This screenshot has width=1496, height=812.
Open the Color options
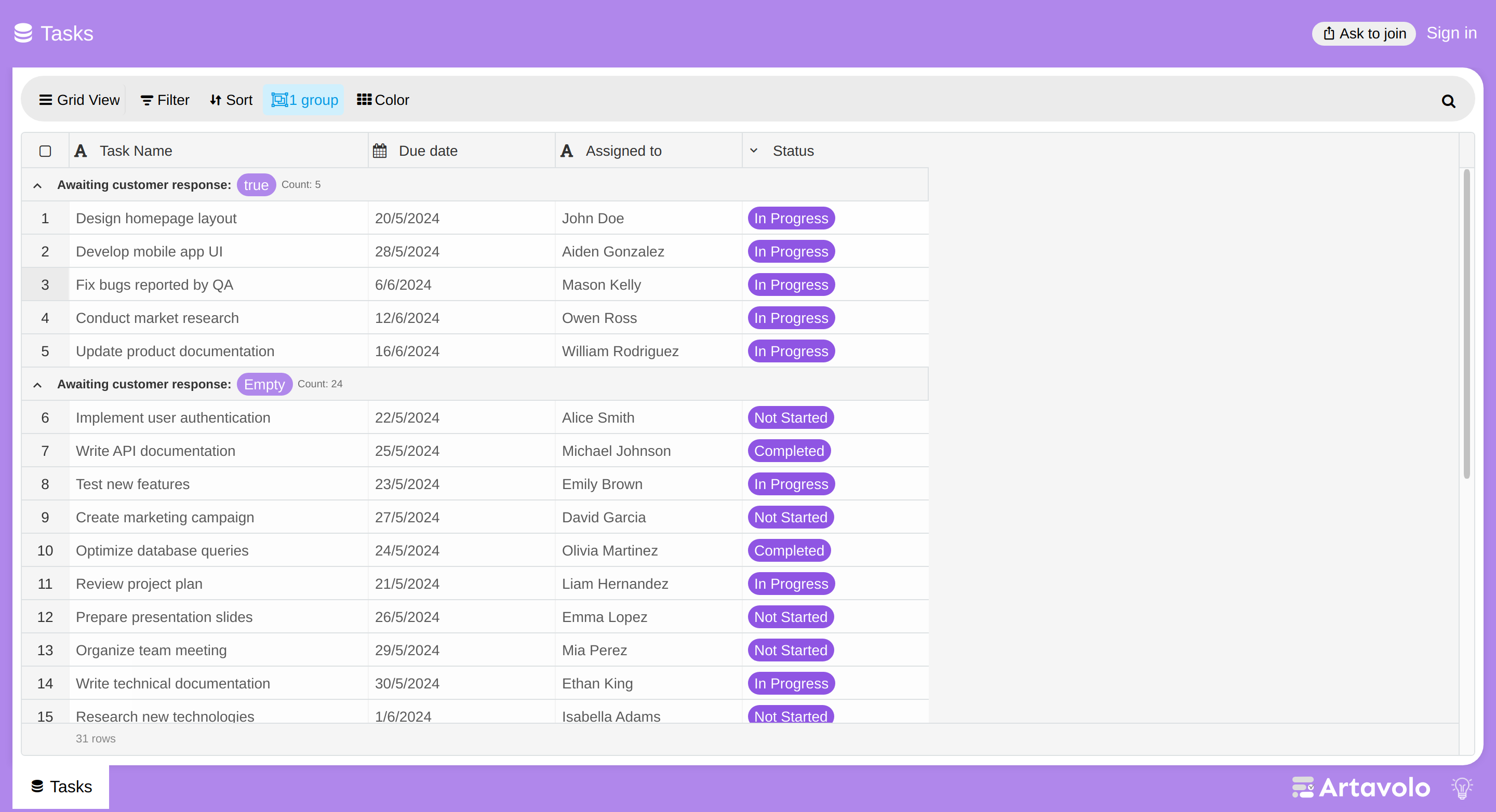point(383,100)
